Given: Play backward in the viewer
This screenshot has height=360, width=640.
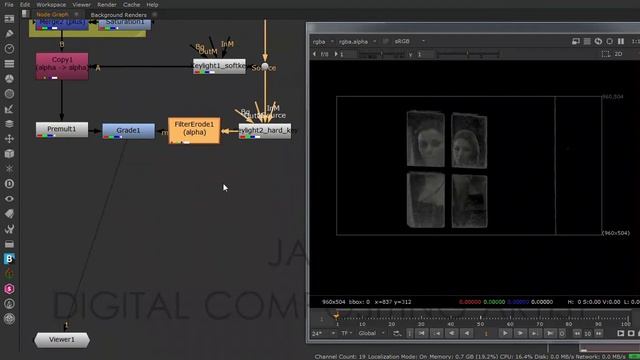Looking at the screenshot, I should (x=467, y=333).
